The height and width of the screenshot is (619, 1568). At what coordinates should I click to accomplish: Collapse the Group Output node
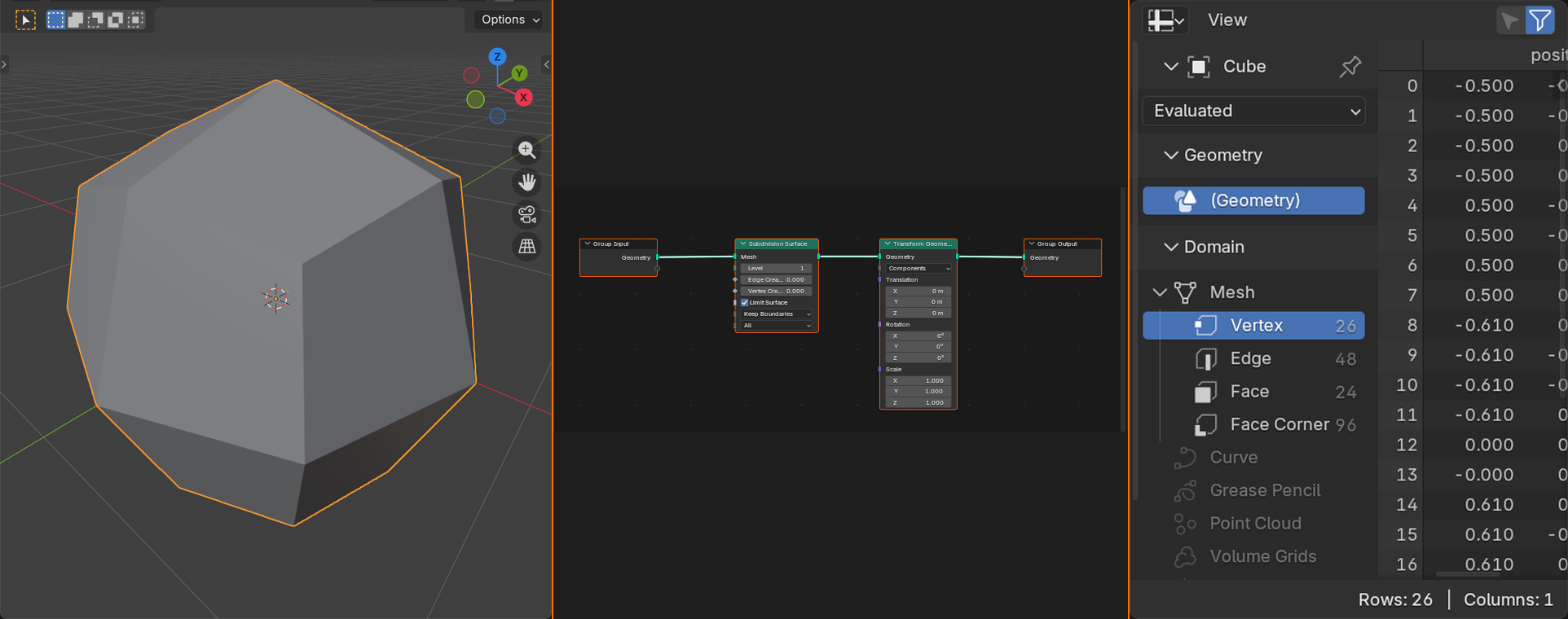click(x=1031, y=244)
